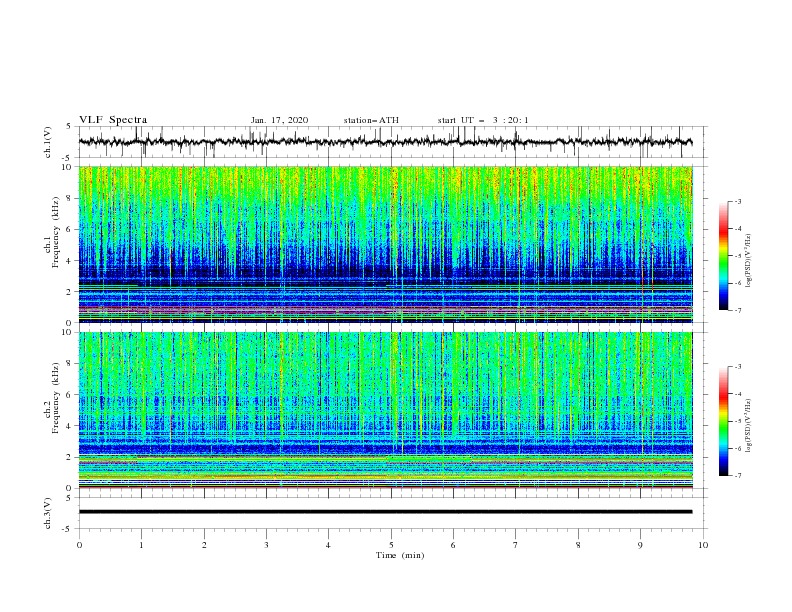792x612 pixels.
Task: Click the "ch.3(V)" axis label
Action: tap(48, 513)
